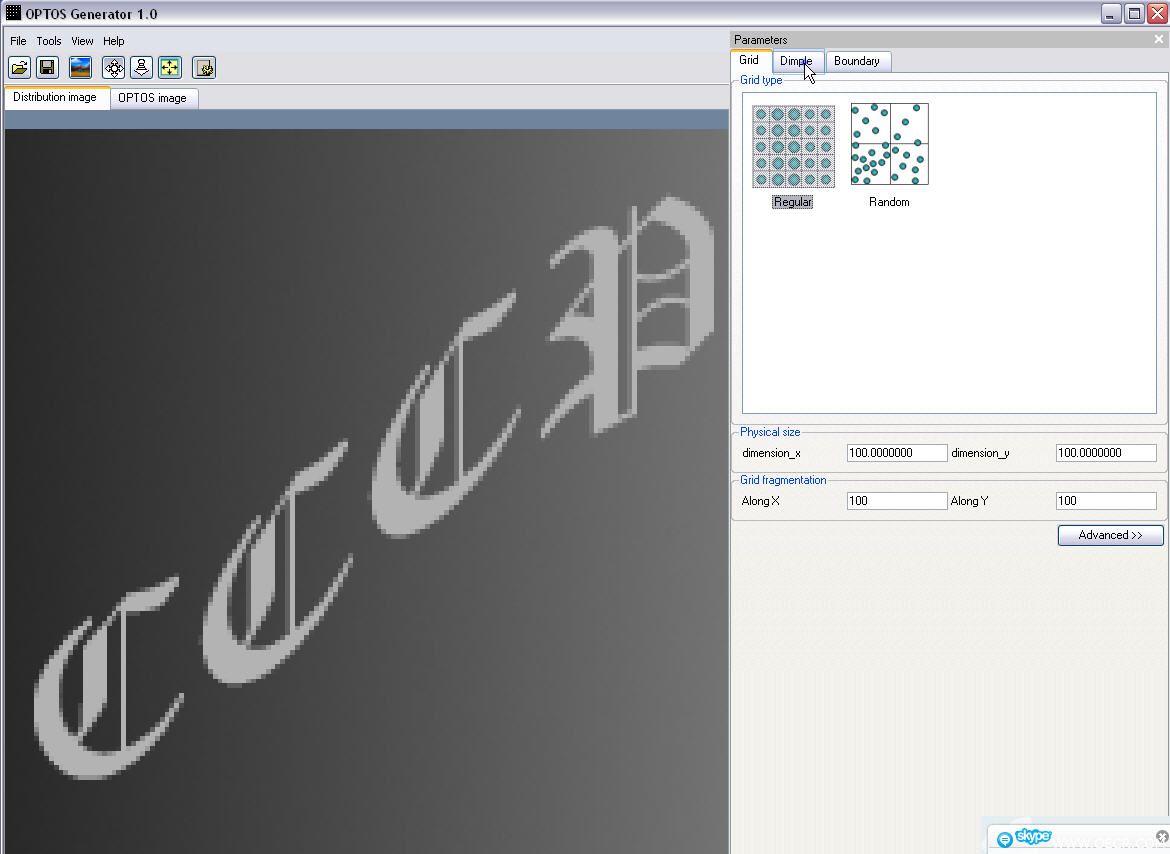Switch to the OPTOS image tab
The width and height of the screenshot is (1170, 854).
coord(152,98)
